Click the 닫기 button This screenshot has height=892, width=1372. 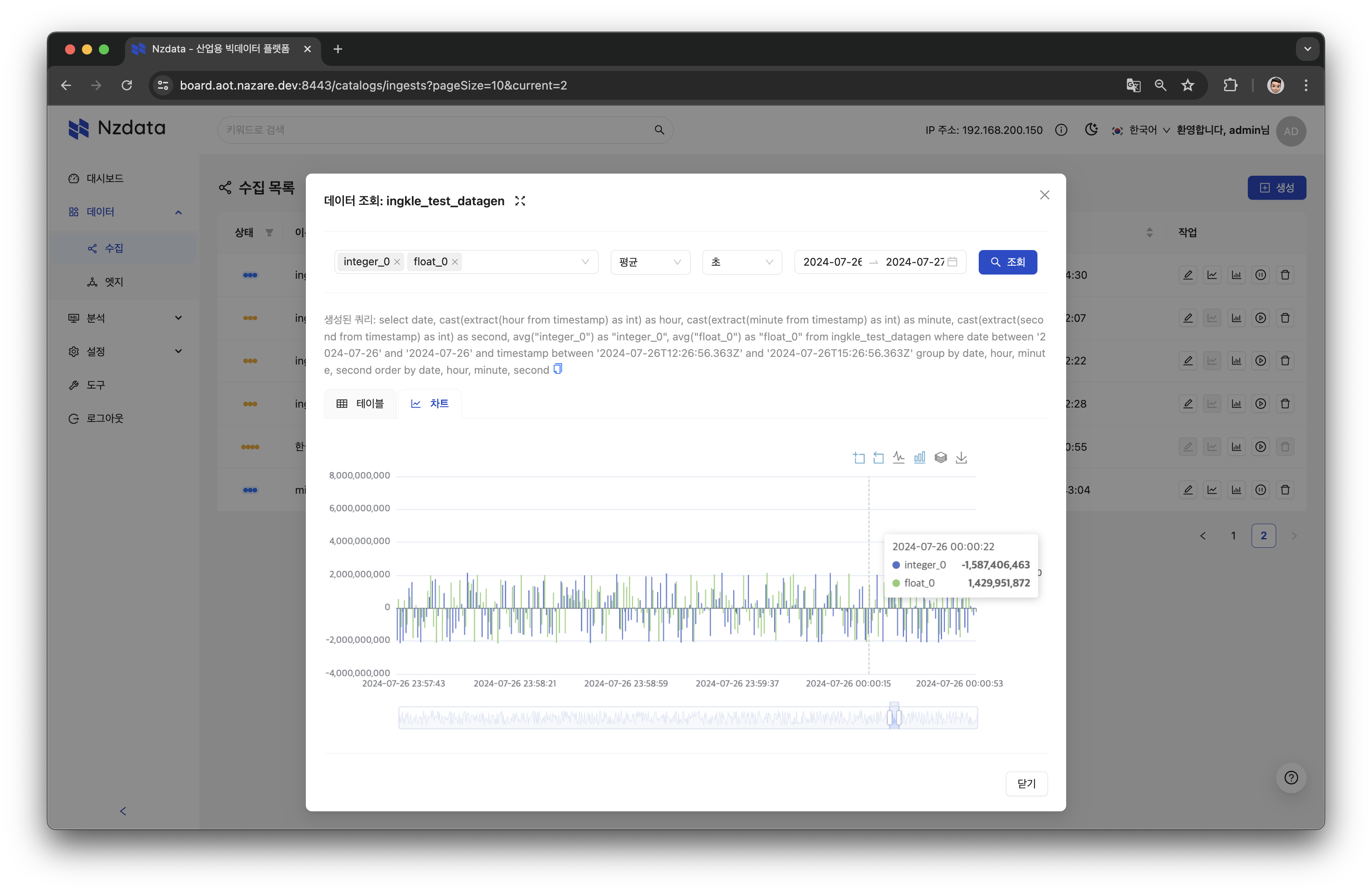[1026, 784]
